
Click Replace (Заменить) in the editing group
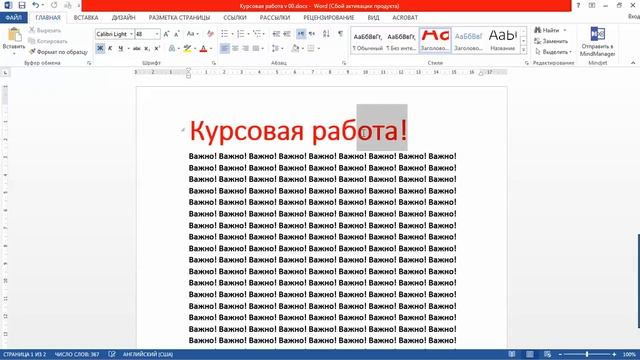pos(551,41)
